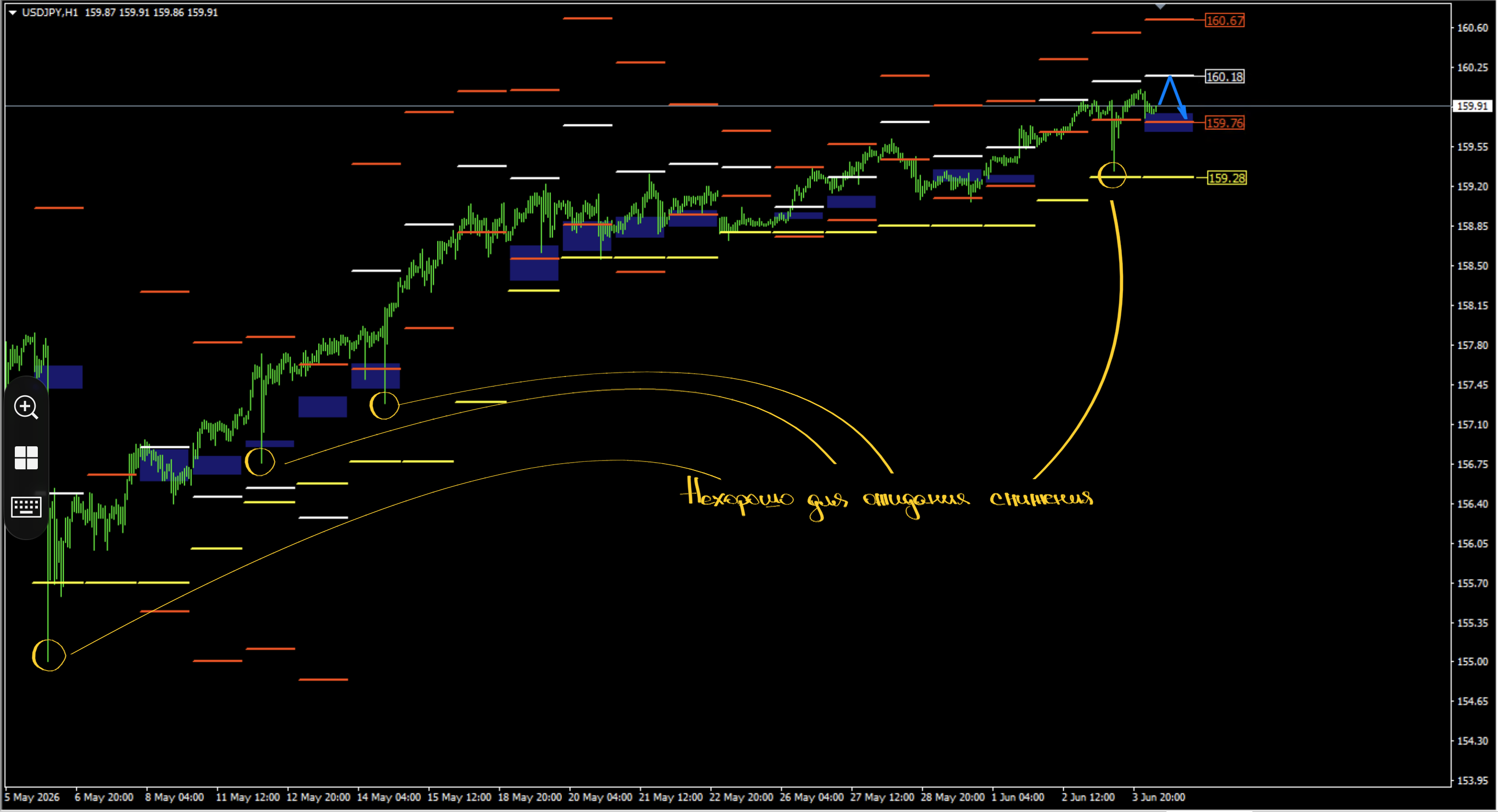Click the 3 Jun 20:00 time label

[x=1158, y=797]
